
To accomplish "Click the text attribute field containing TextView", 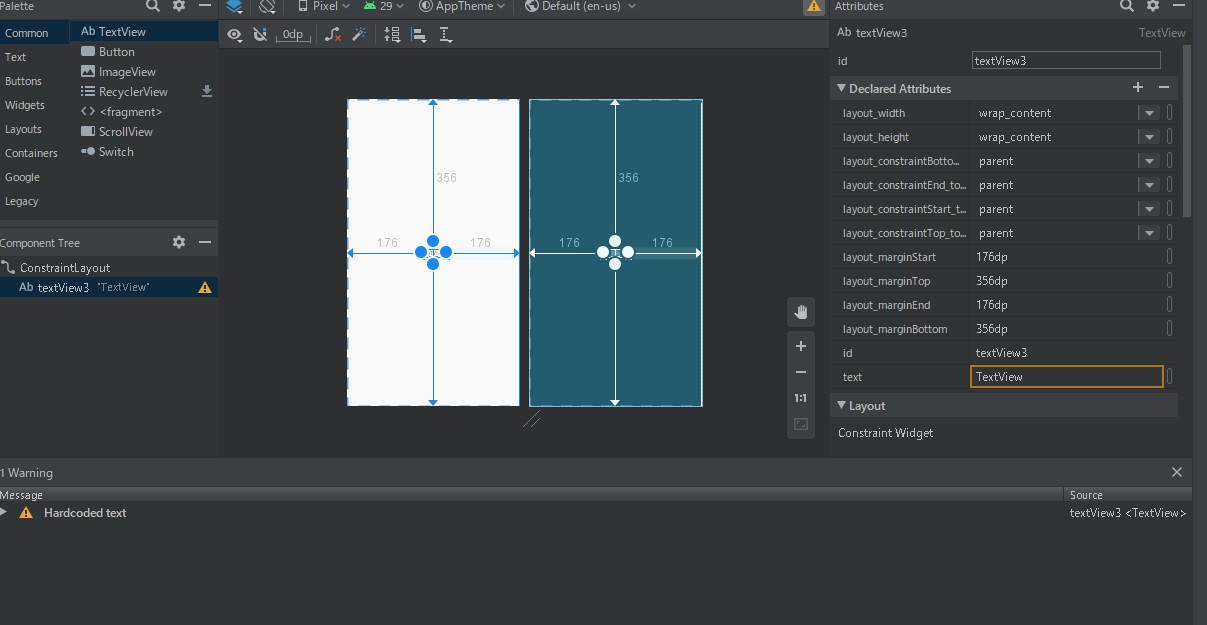I will click(x=1065, y=376).
